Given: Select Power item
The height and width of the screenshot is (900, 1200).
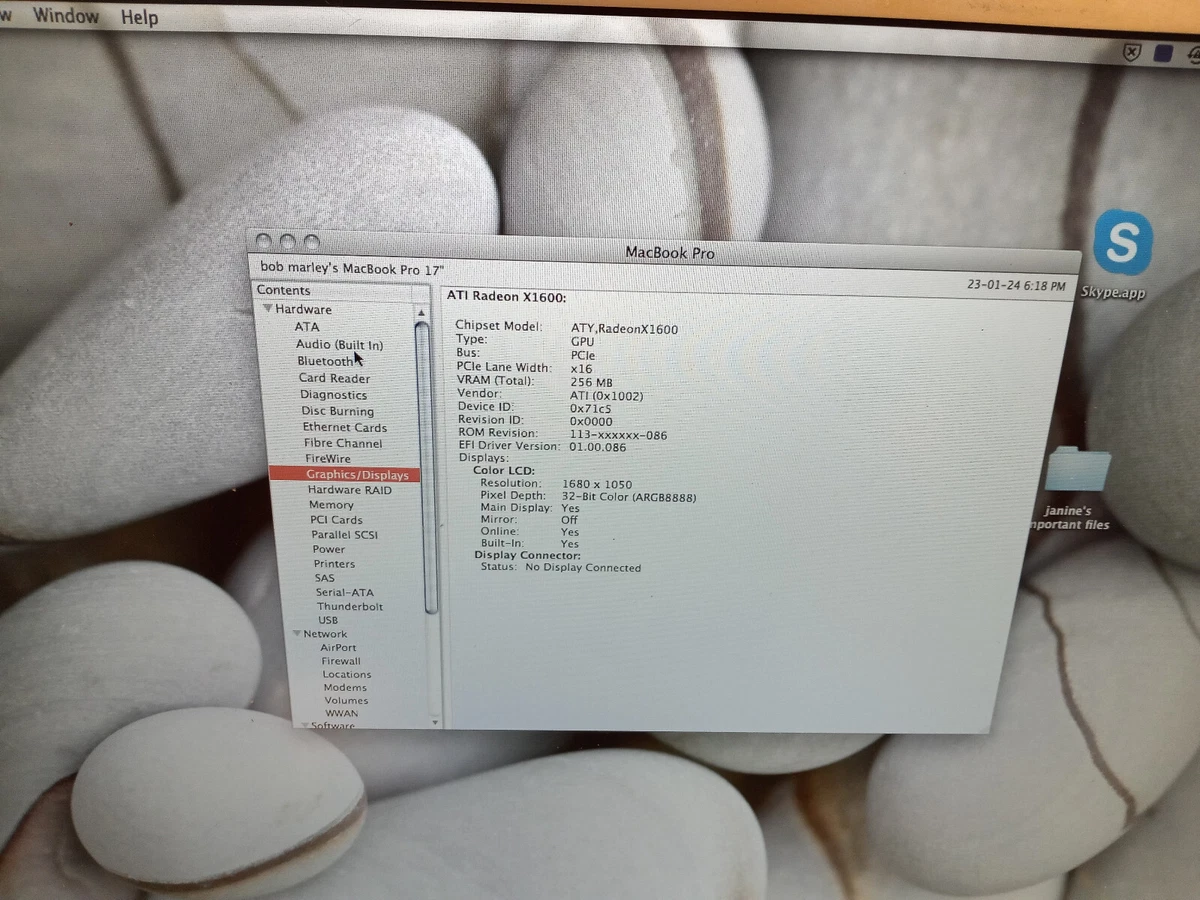Looking at the screenshot, I should (329, 549).
